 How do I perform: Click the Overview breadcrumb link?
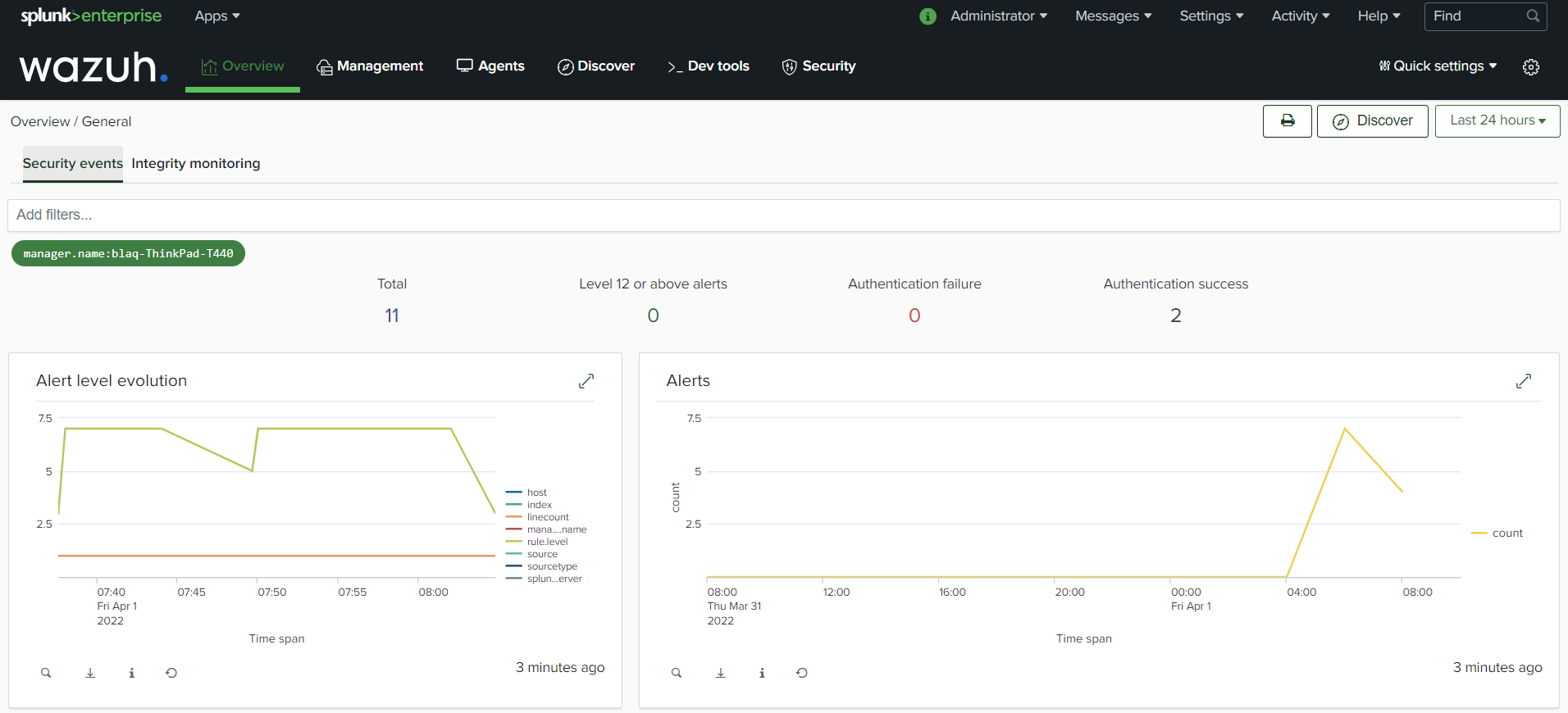click(x=40, y=121)
